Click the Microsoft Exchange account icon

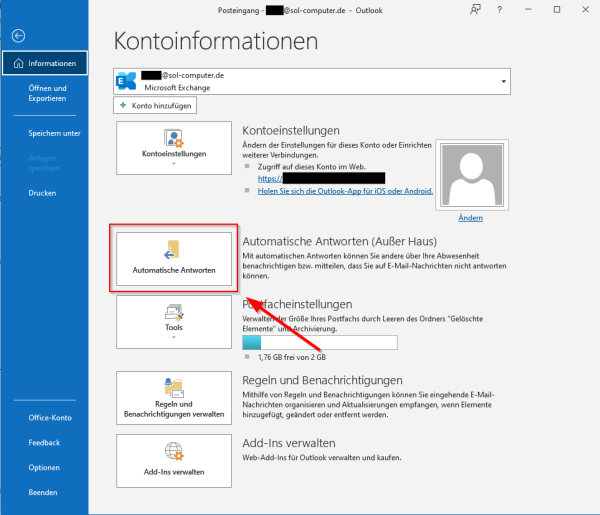pos(127,81)
